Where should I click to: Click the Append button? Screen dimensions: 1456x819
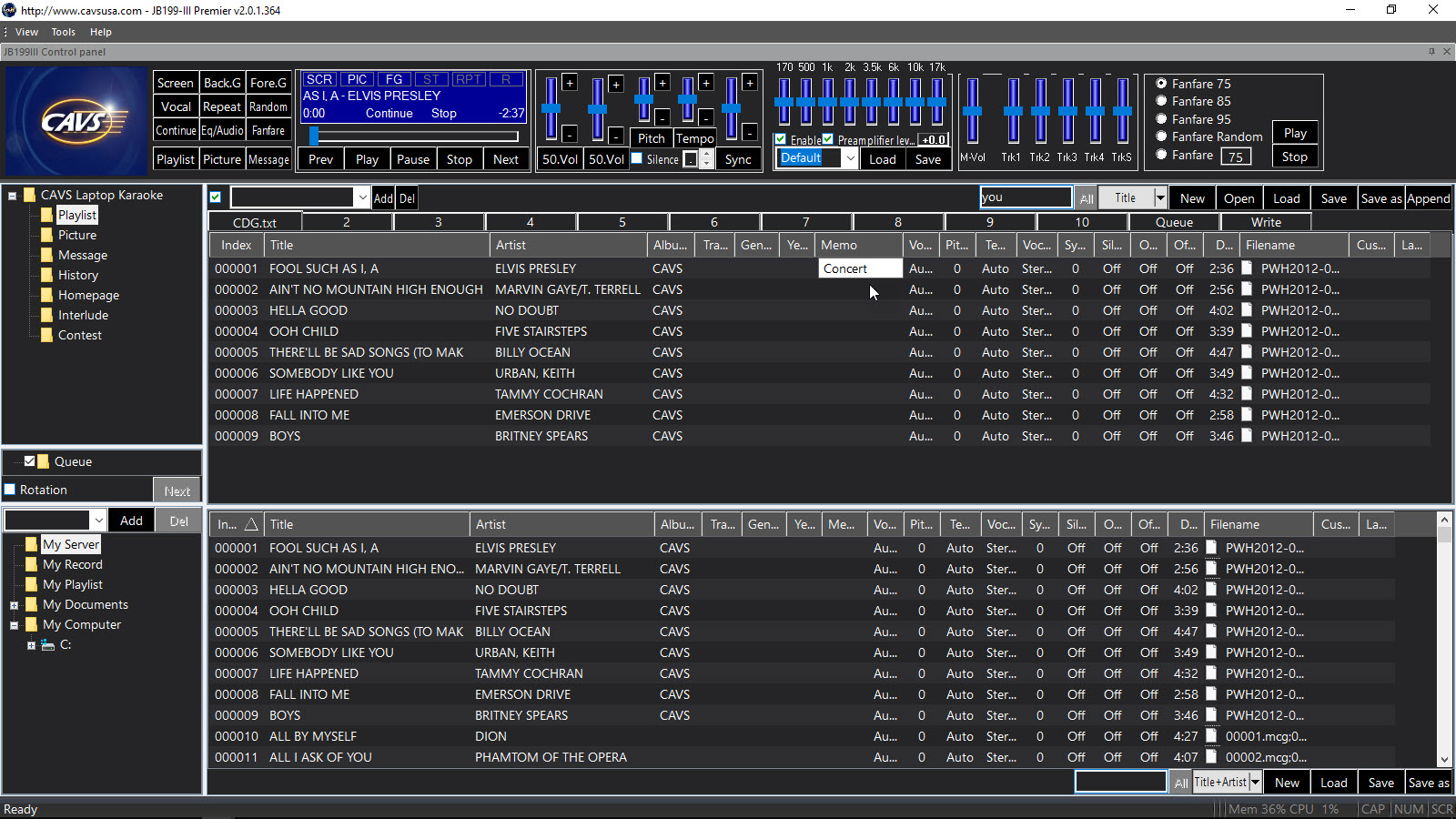[x=1428, y=198]
